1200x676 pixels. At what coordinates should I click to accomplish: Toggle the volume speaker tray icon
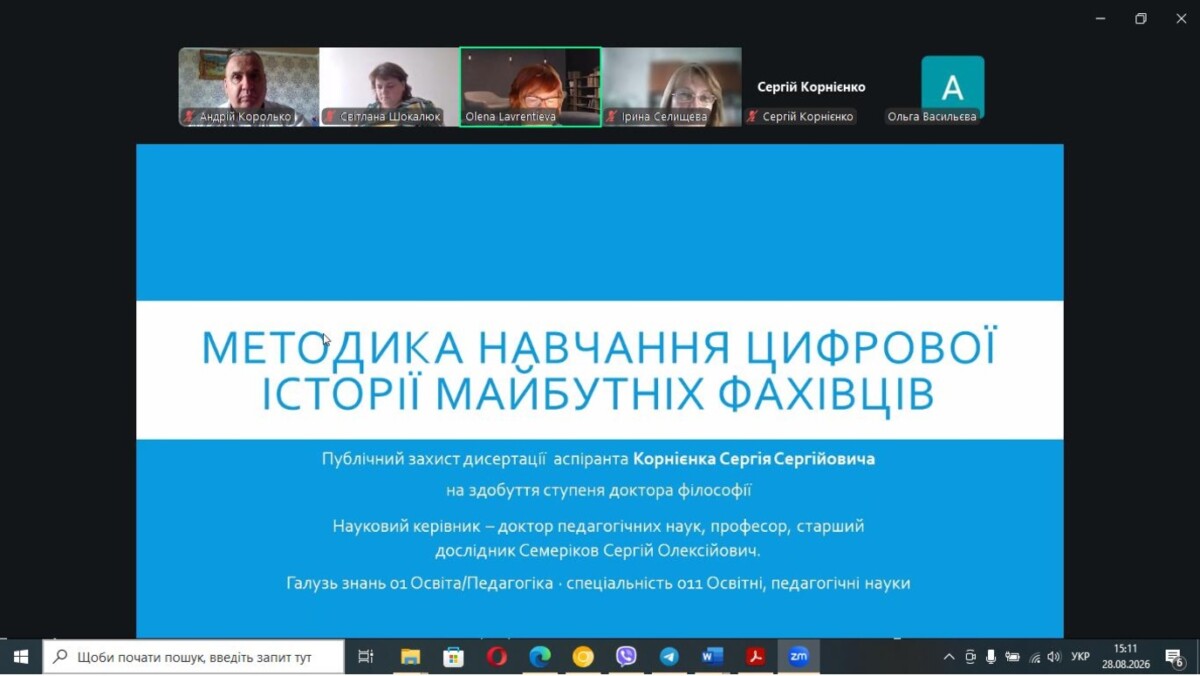(x=1054, y=657)
